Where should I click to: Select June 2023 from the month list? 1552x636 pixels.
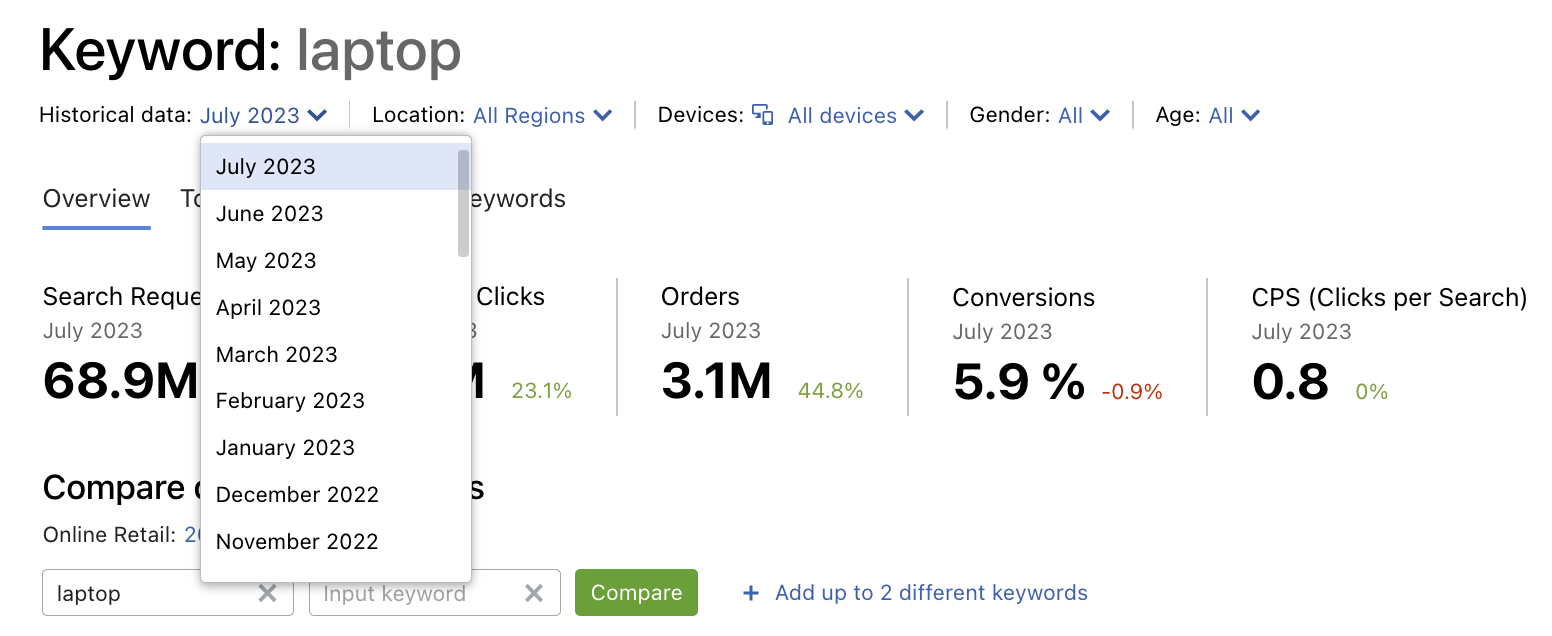pos(269,213)
